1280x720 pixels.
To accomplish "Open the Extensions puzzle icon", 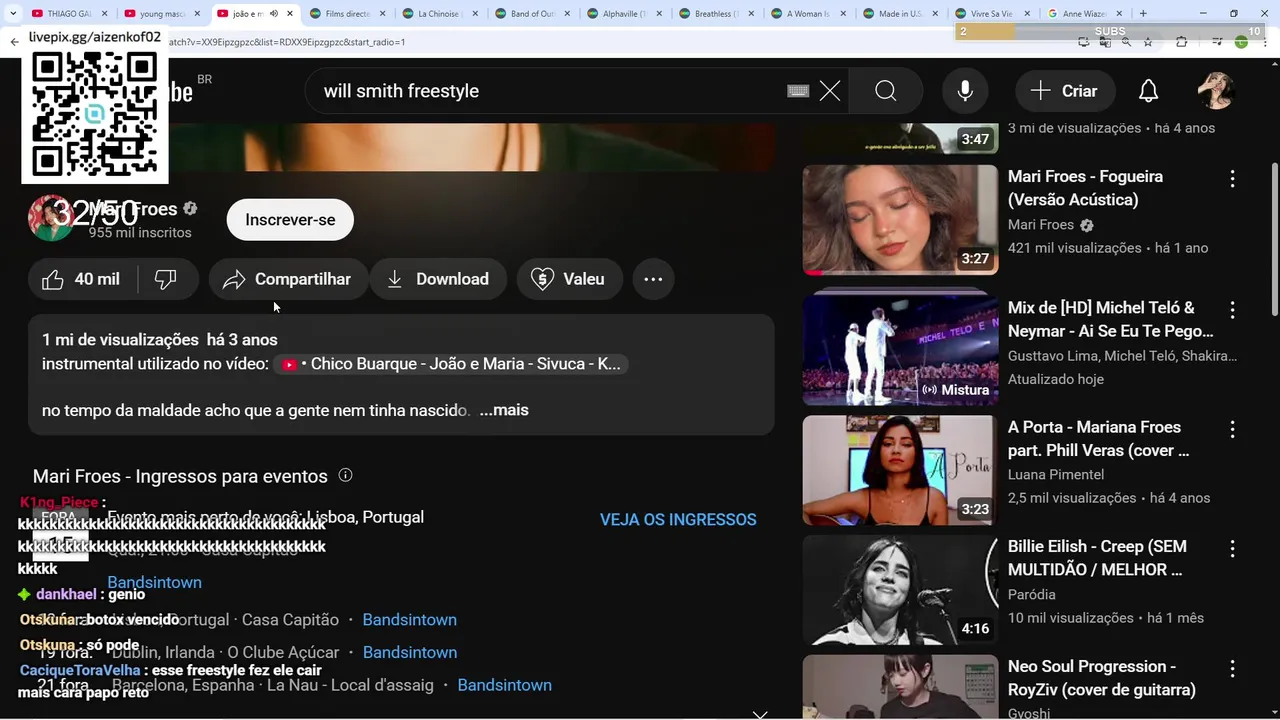I will click(1182, 42).
